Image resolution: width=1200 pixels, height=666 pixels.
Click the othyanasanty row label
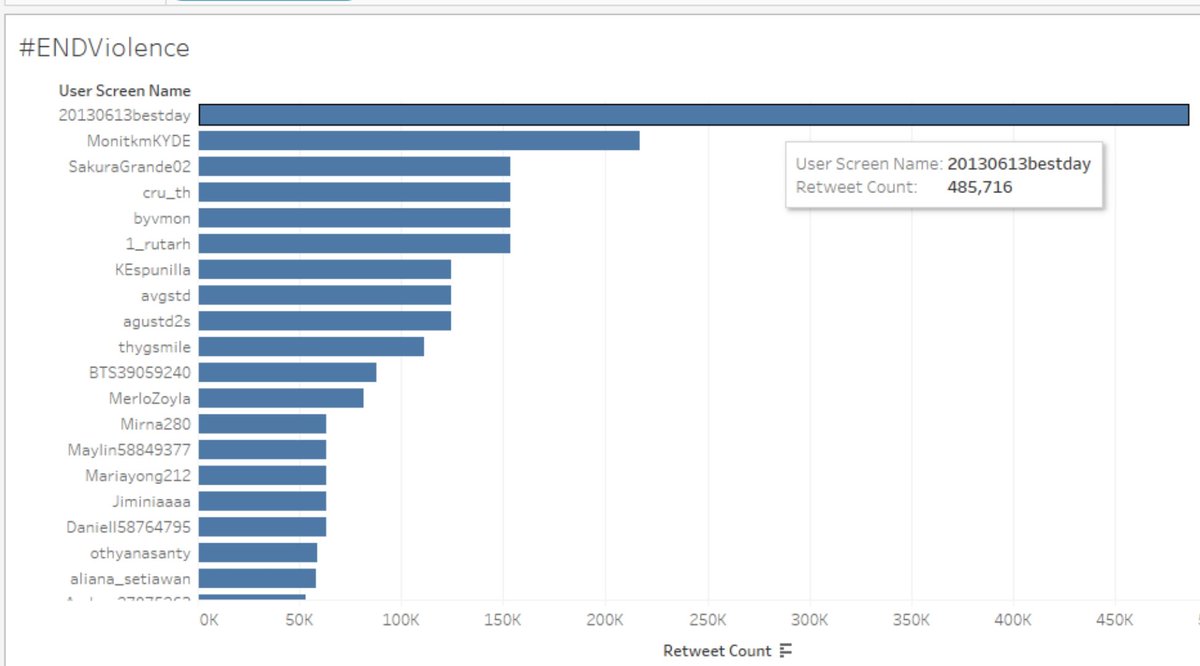[141, 553]
